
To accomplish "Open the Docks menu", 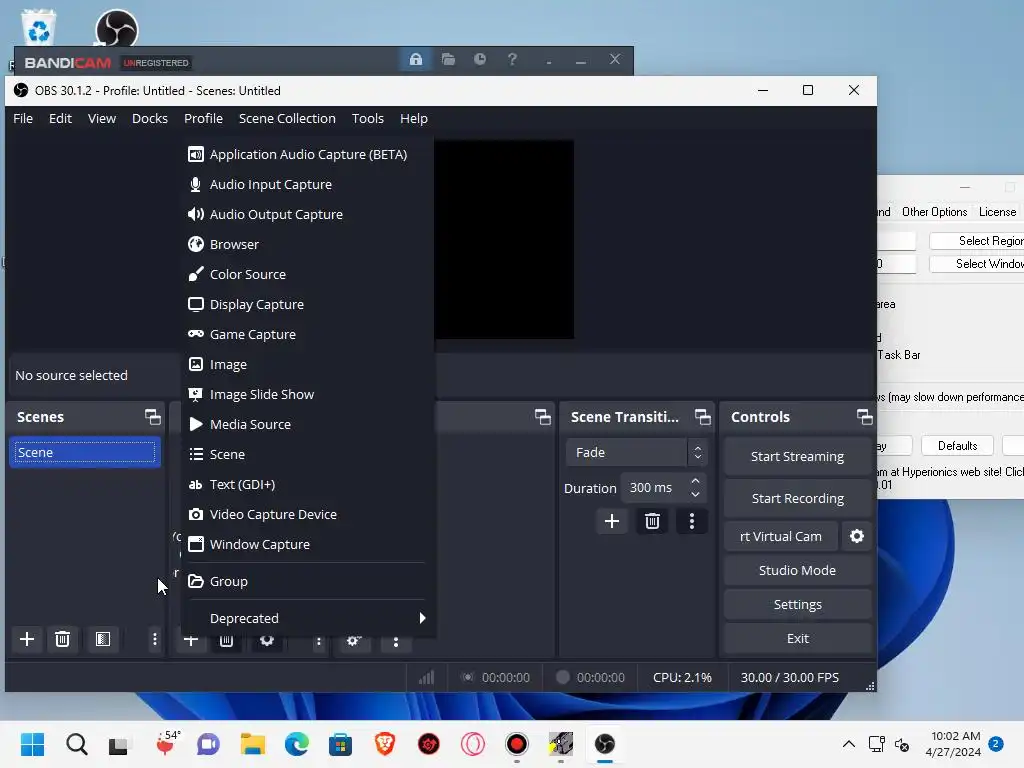I will [150, 118].
